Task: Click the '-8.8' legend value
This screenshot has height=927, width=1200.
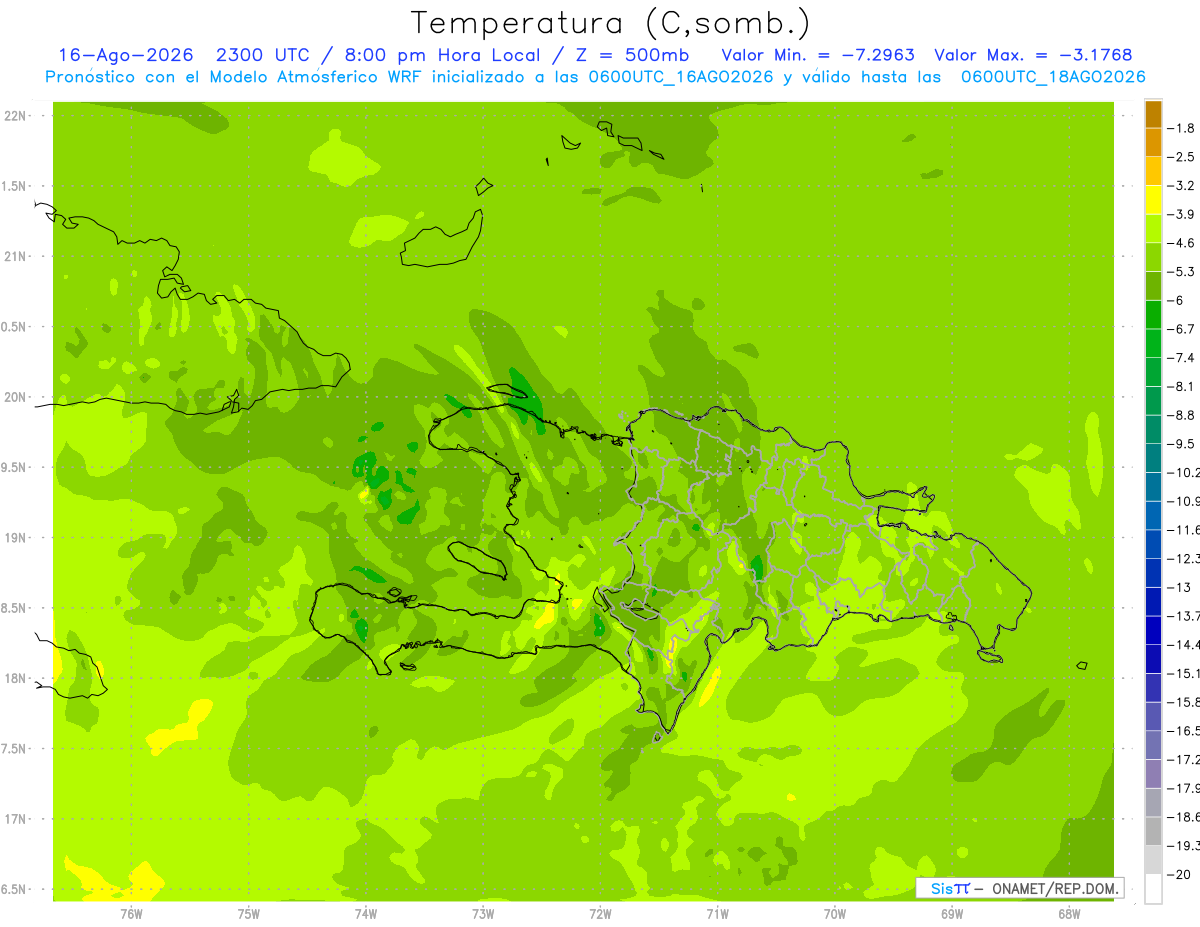Action: tap(1181, 415)
